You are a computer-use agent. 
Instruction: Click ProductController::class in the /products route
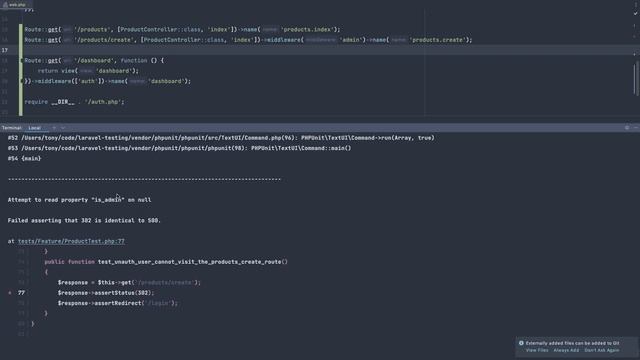tap(160, 29)
